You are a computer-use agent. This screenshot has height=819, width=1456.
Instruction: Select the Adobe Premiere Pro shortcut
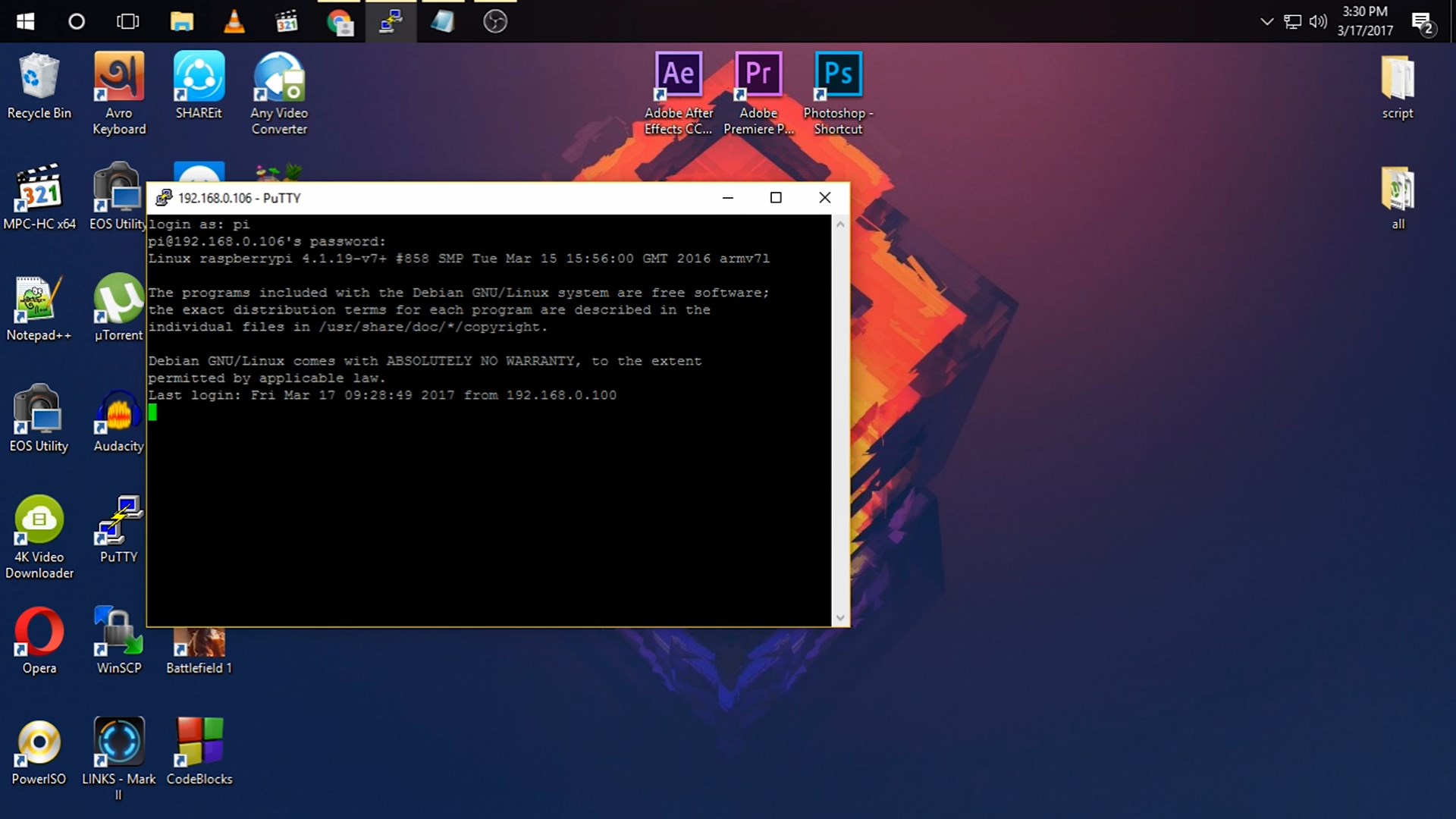tap(758, 93)
